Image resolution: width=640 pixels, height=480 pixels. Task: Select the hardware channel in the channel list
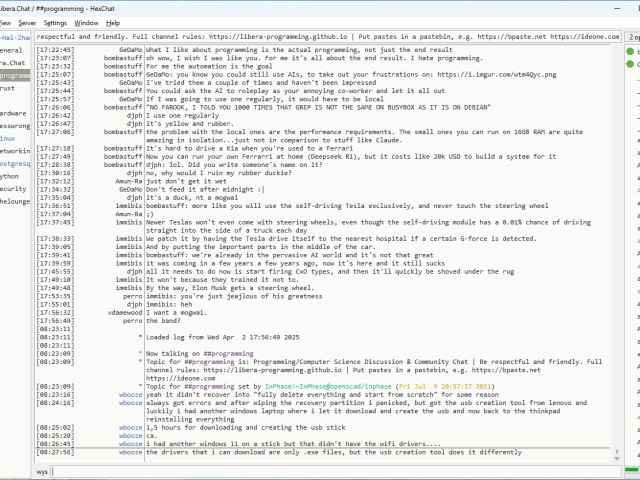pyautogui.click(x=13, y=114)
